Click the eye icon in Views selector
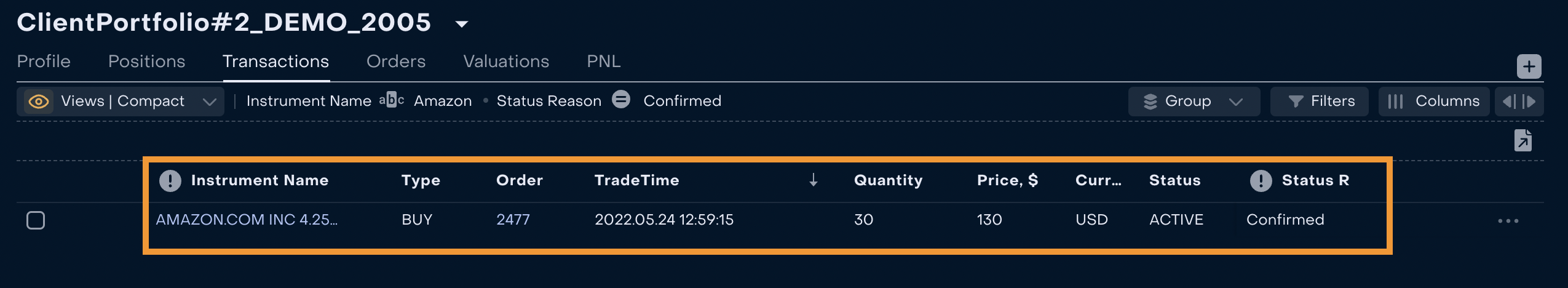The width and height of the screenshot is (1568, 288). coord(39,102)
